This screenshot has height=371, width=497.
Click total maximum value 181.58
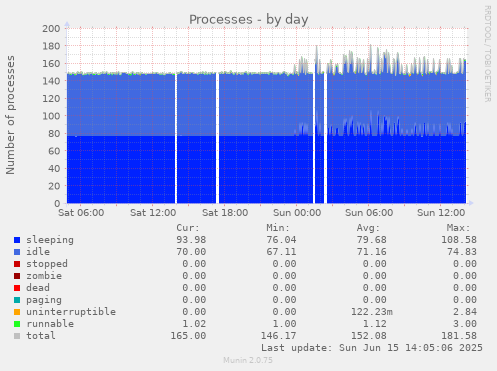pyautogui.click(x=459, y=336)
